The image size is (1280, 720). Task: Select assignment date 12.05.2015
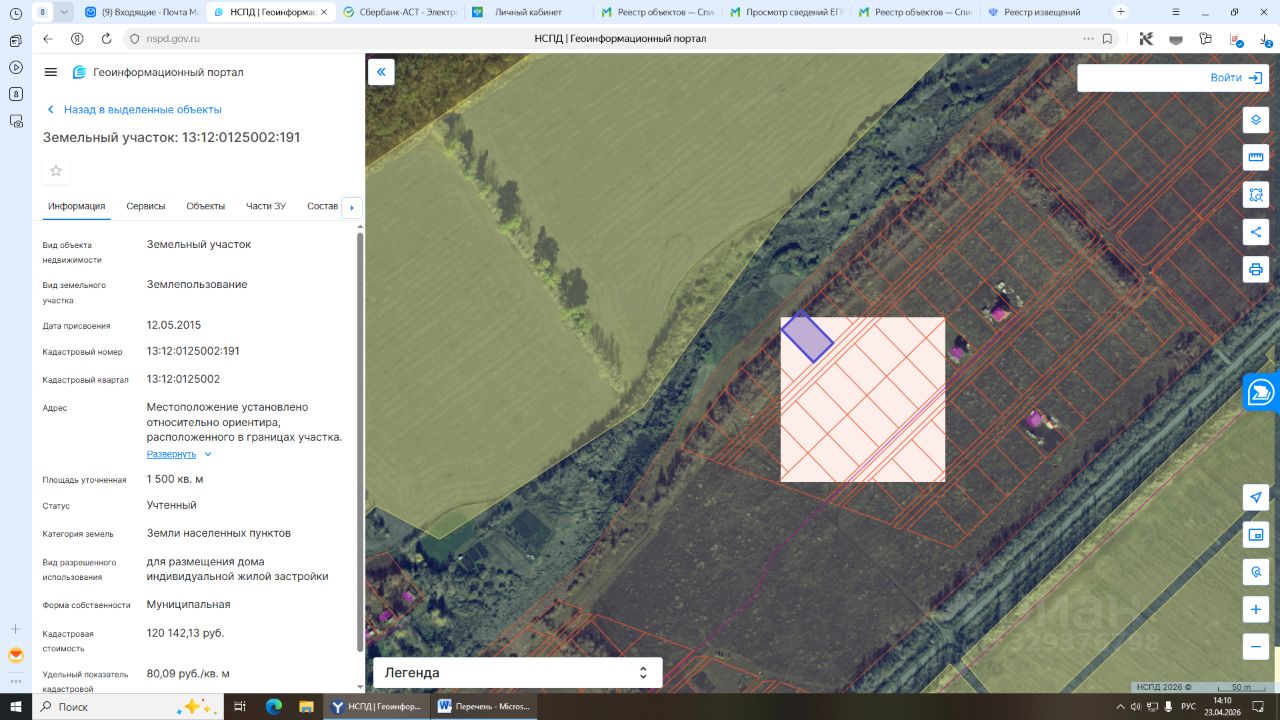pyautogui.click(x=174, y=325)
